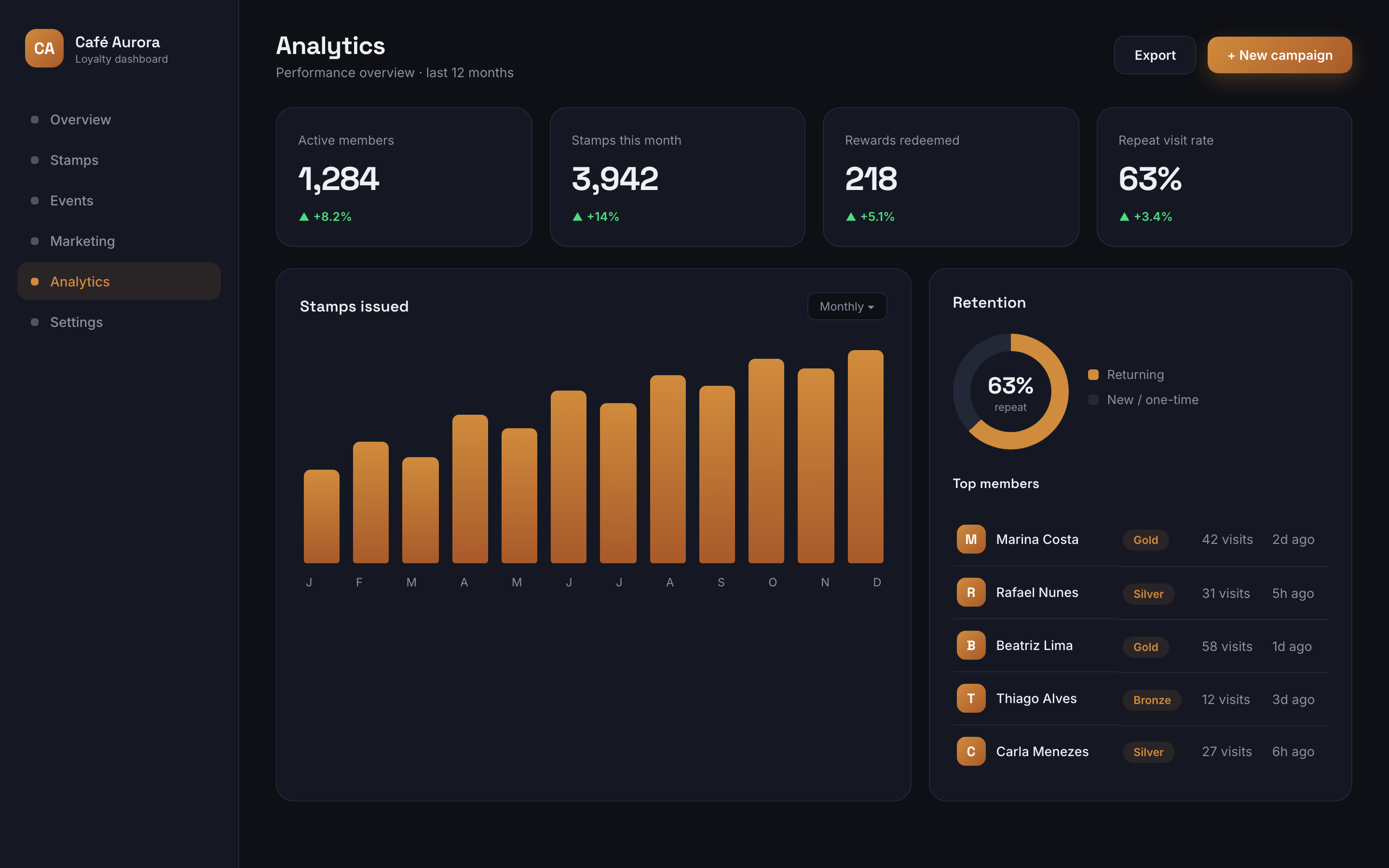Viewport: 1389px width, 868px height.
Task: Click Marina Costa's M avatar
Action: (971, 539)
